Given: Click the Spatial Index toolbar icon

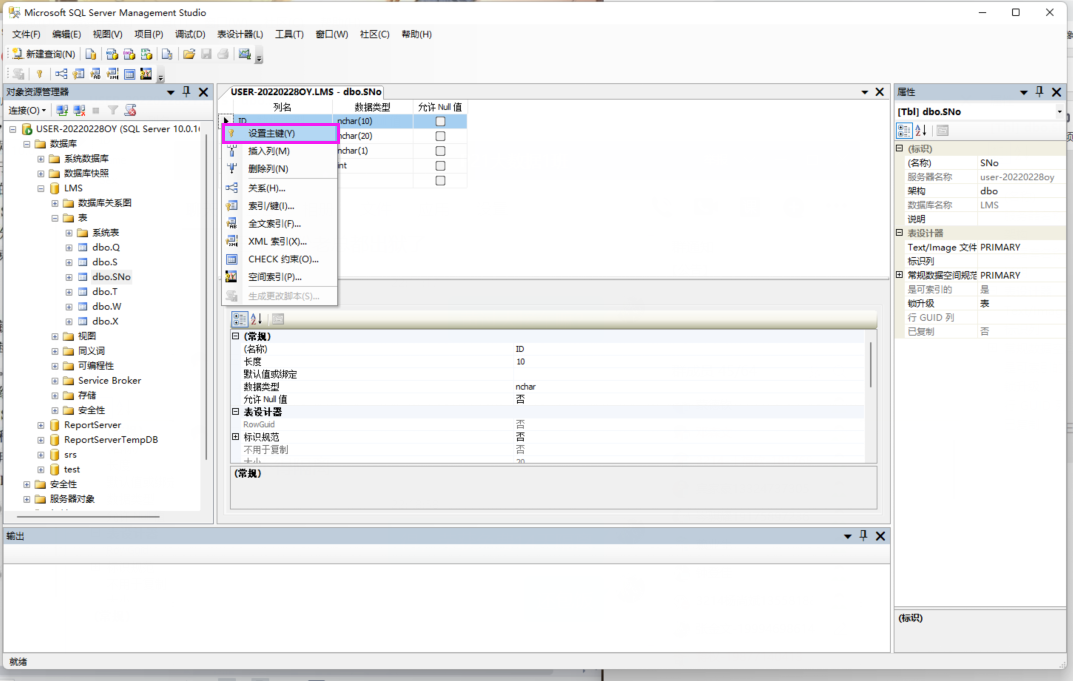Looking at the screenshot, I should coord(146,74).
